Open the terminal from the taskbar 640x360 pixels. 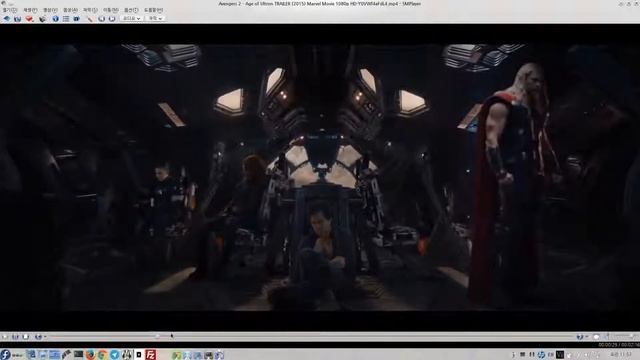78,354
